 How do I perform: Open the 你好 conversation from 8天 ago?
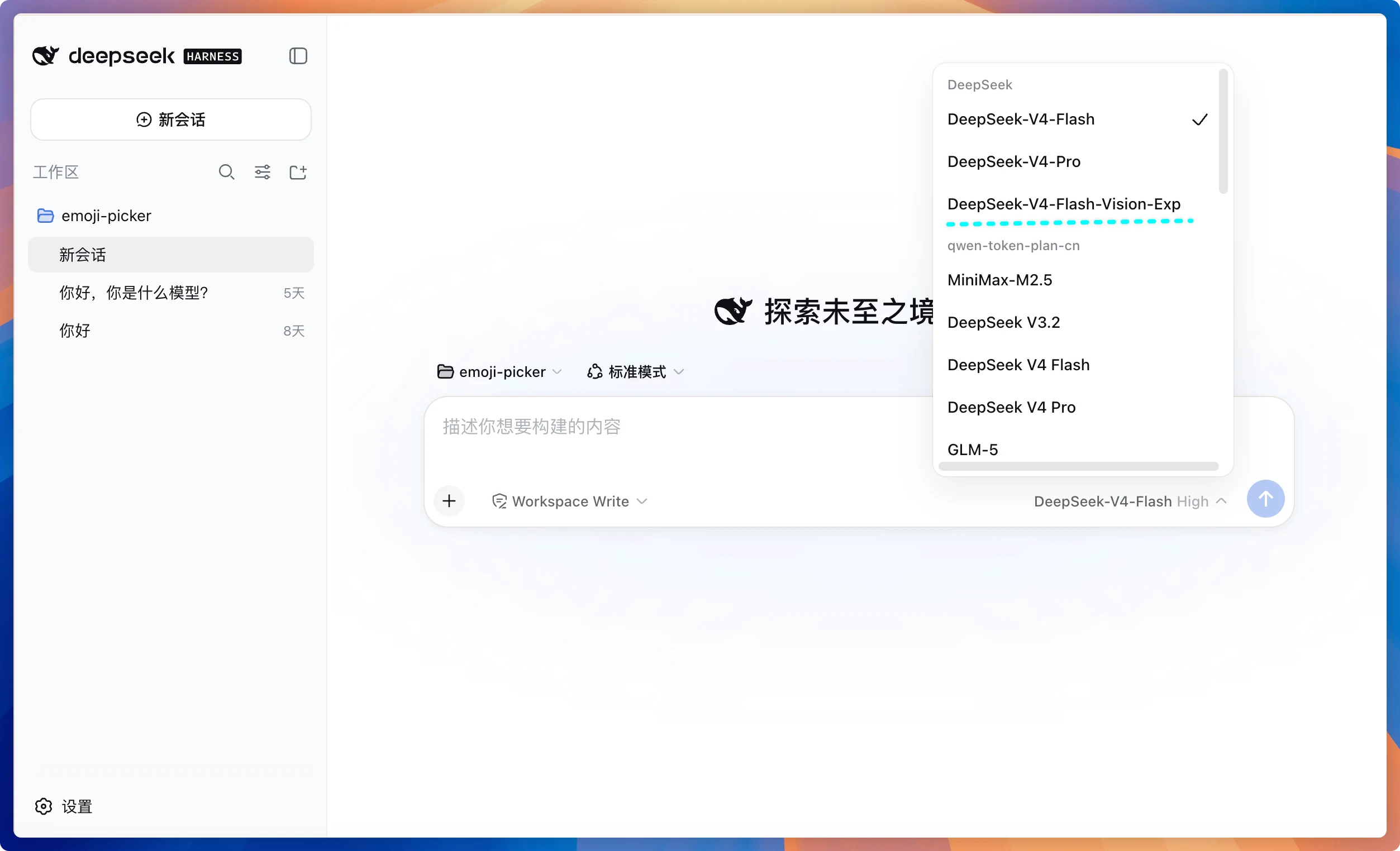coord(170,331)
